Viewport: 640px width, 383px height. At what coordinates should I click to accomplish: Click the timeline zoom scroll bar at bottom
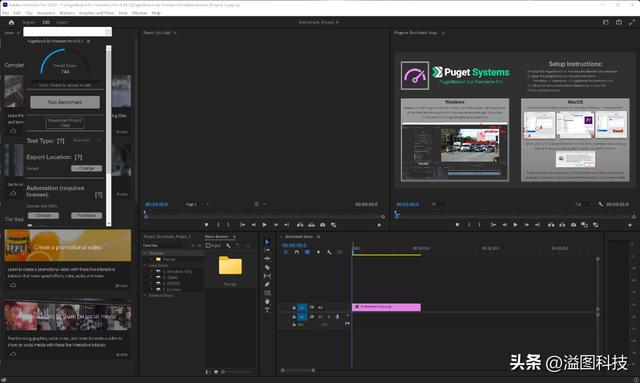click(x=298, y=370)
